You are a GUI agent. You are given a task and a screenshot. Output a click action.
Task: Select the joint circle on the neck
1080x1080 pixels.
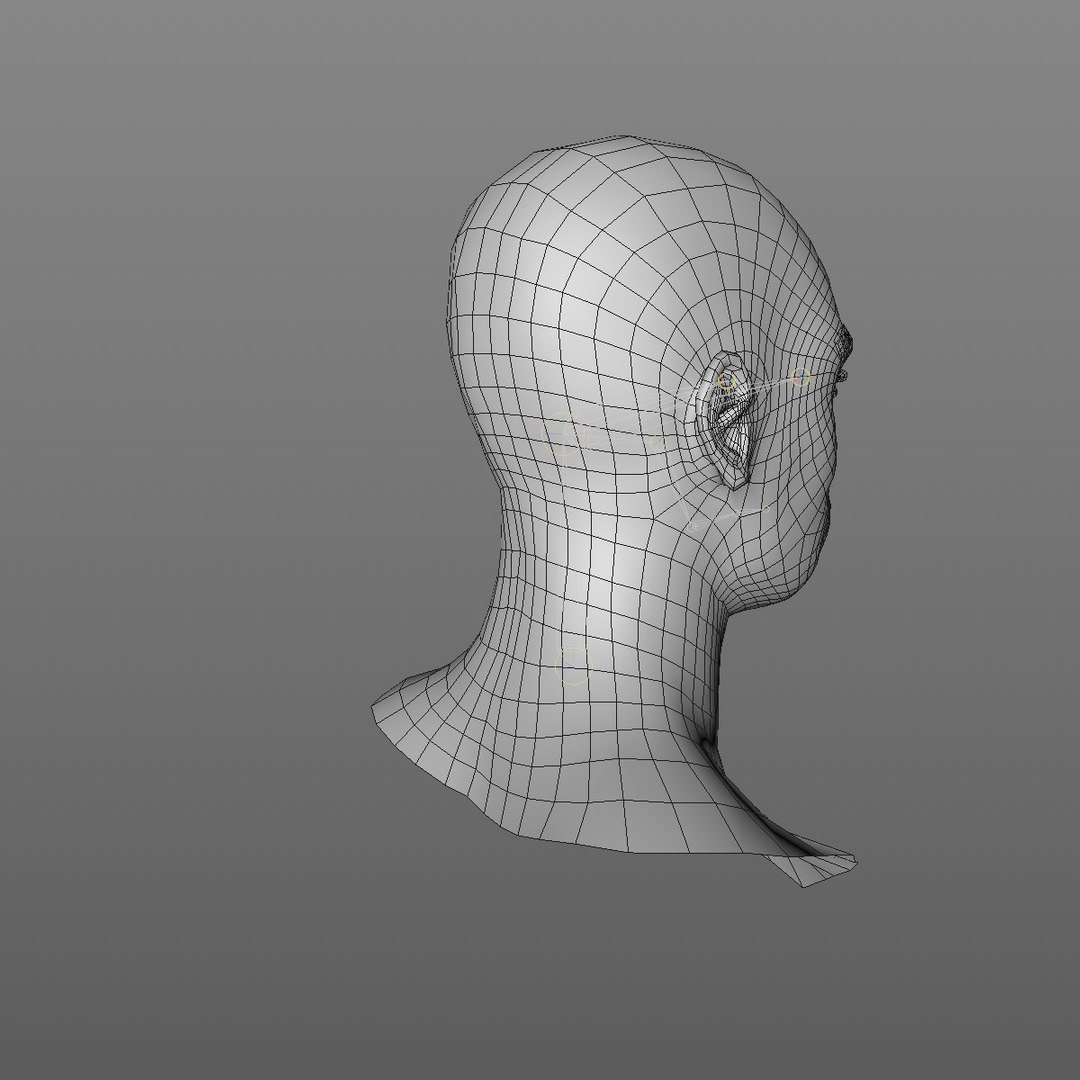click(x=573, y=665)
